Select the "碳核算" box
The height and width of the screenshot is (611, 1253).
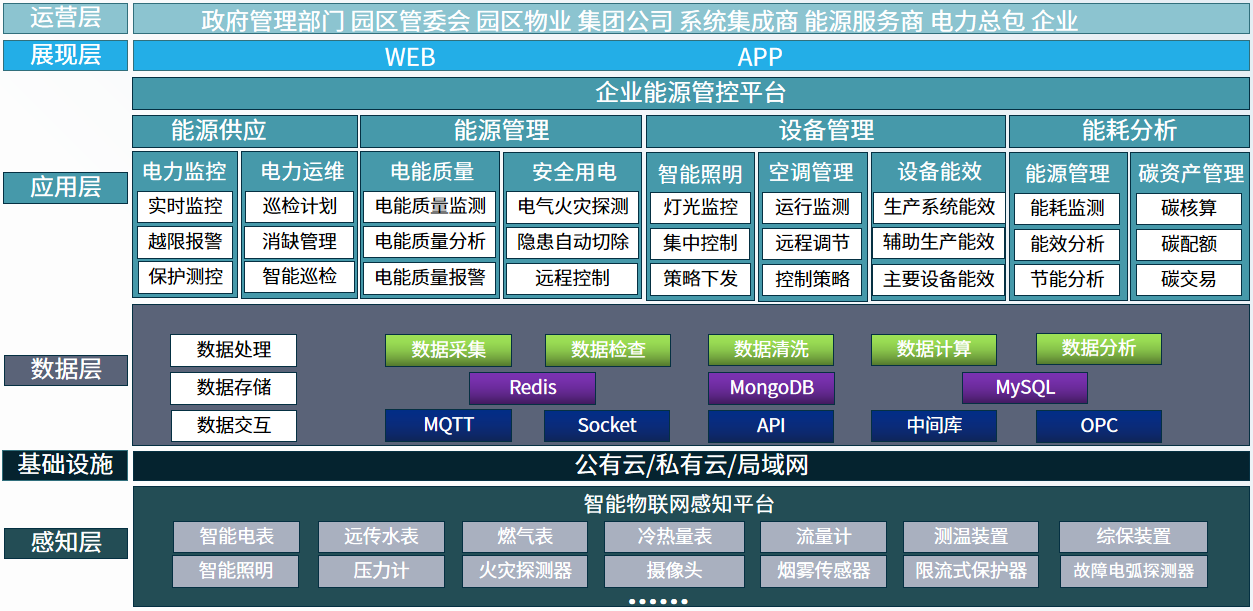pyautogui.click(x=1189, y=209)
